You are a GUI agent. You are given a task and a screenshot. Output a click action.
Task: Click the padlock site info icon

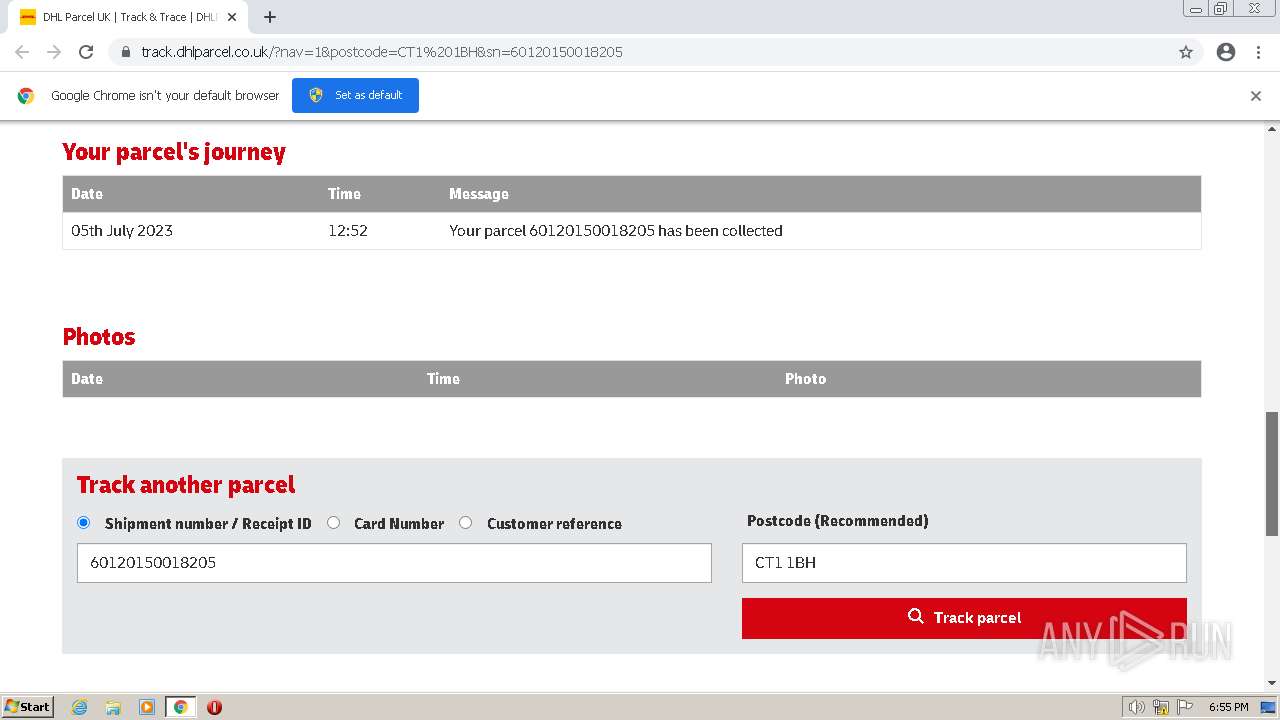(x=125, y=52)
